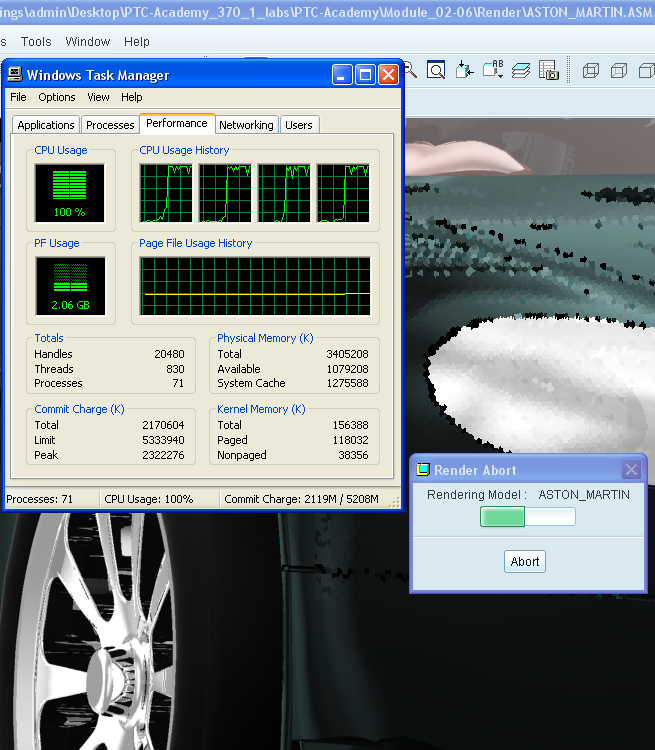Click Commit Charge Peak 2322276
655x750 pixels.
[x=163, y=455]
